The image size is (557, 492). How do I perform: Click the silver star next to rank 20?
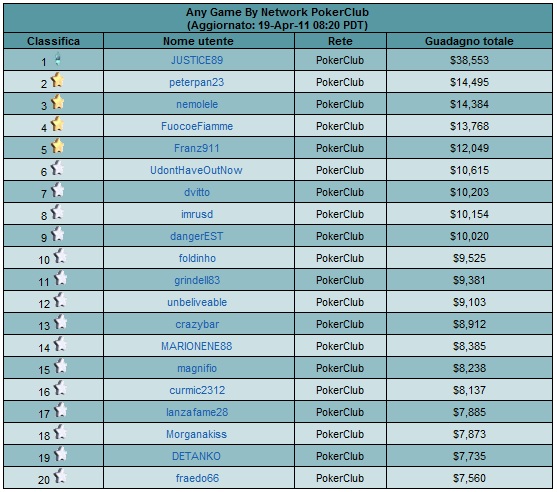coord(60,476)
